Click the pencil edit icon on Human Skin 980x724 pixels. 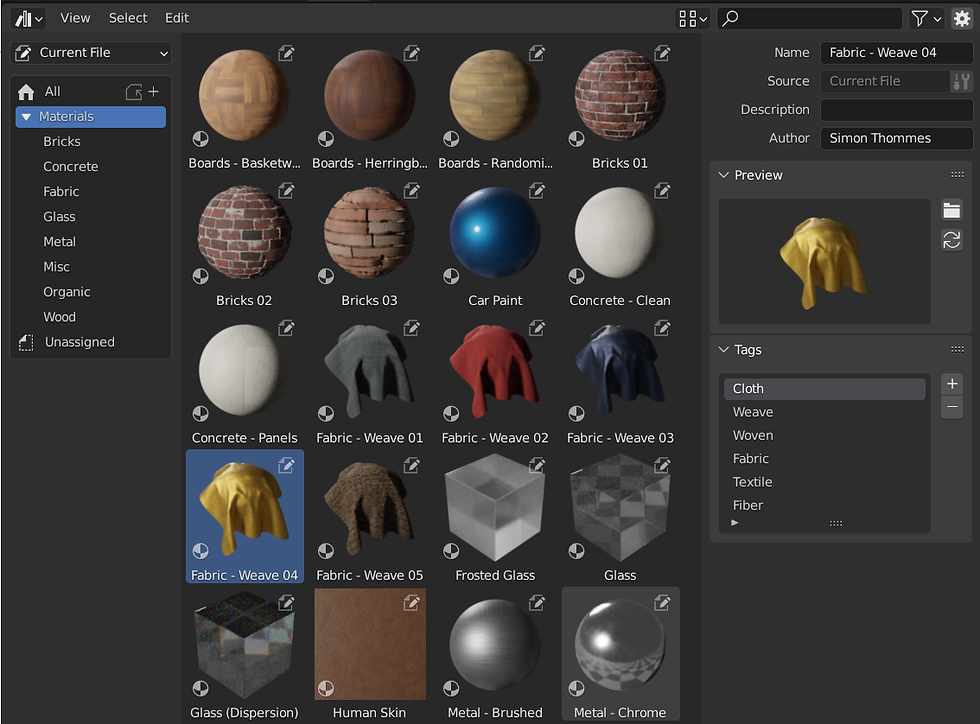click(x=411, y=603)
